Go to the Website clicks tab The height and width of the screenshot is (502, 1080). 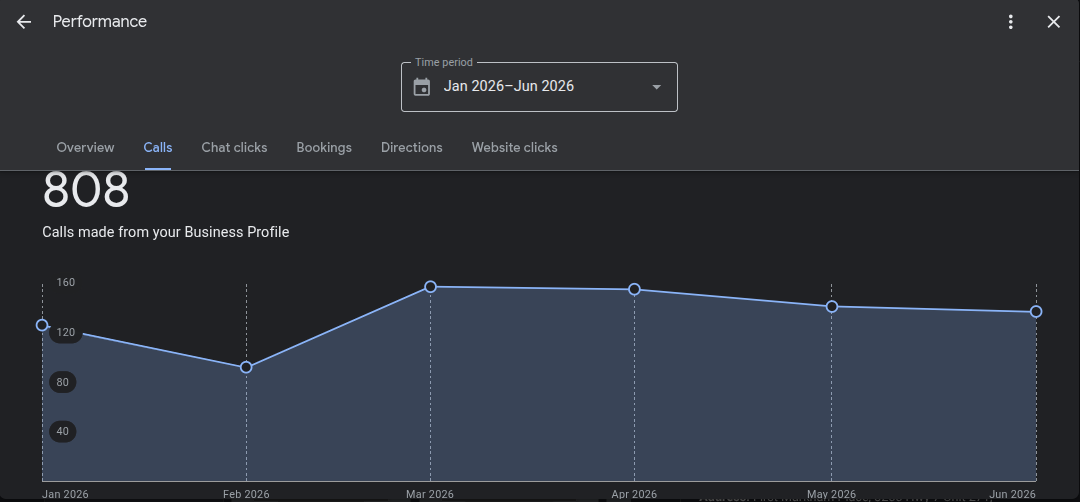click(515, 147)
